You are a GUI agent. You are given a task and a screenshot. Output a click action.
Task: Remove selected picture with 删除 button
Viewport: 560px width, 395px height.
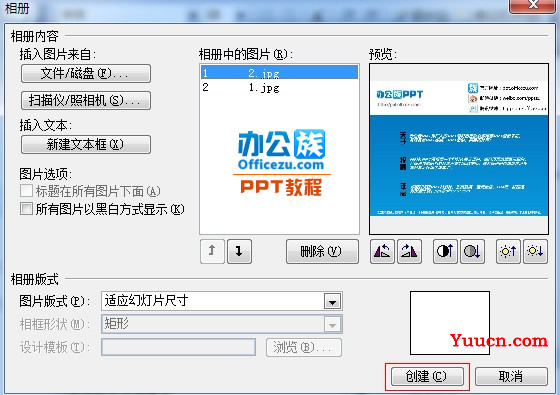[x=322, y=251]
